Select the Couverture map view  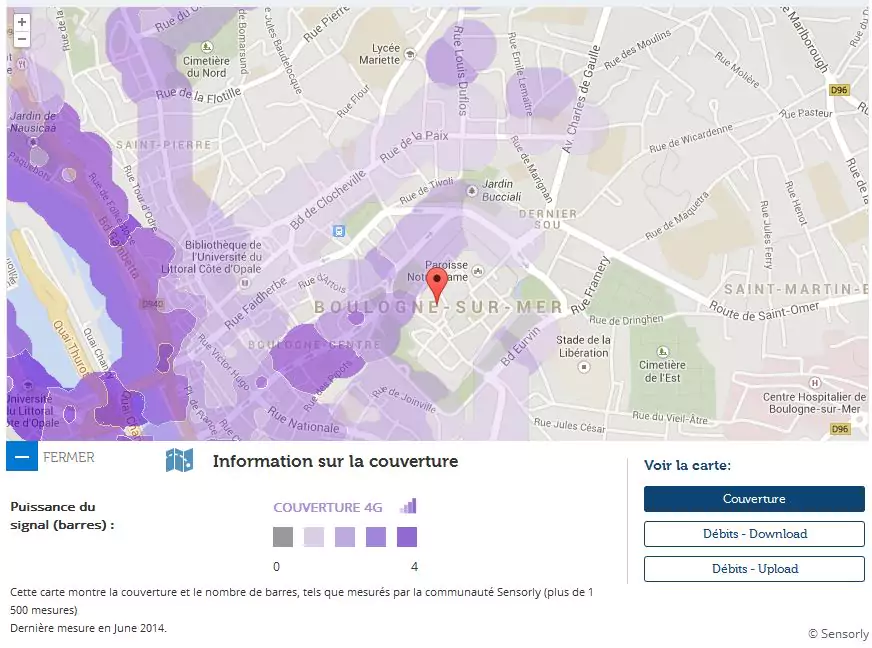click(x=753, y=499)
